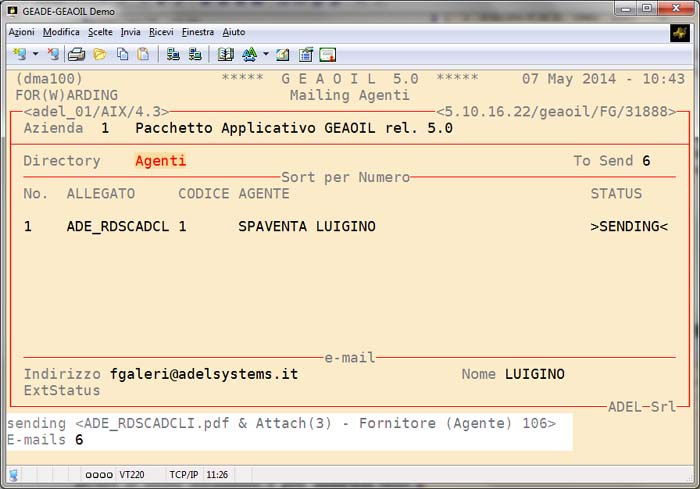Click the copy icon in toolbar
The height and width of the screenshot is (489, 700).
click(x=122, y=54)
